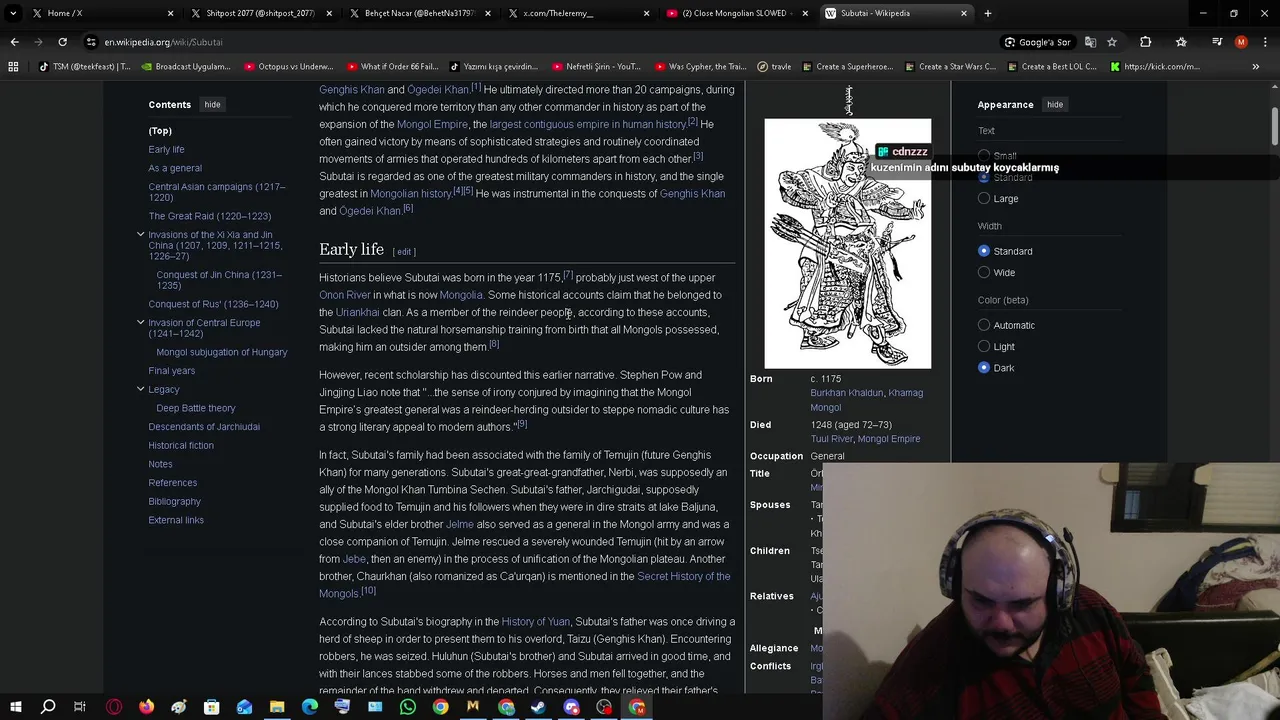Screen dimensions: 1280x720
Task: Switch to Behçet Nacar tab
Action: click(418, 13)
